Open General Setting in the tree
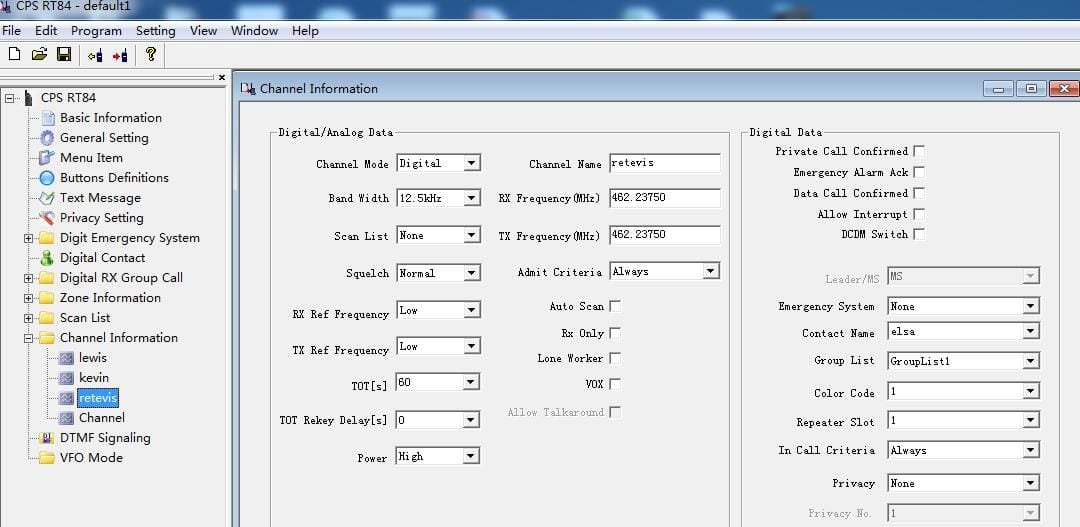Image resolution: width=1080 pixels, height=527 pixels. tap(103, 138)
